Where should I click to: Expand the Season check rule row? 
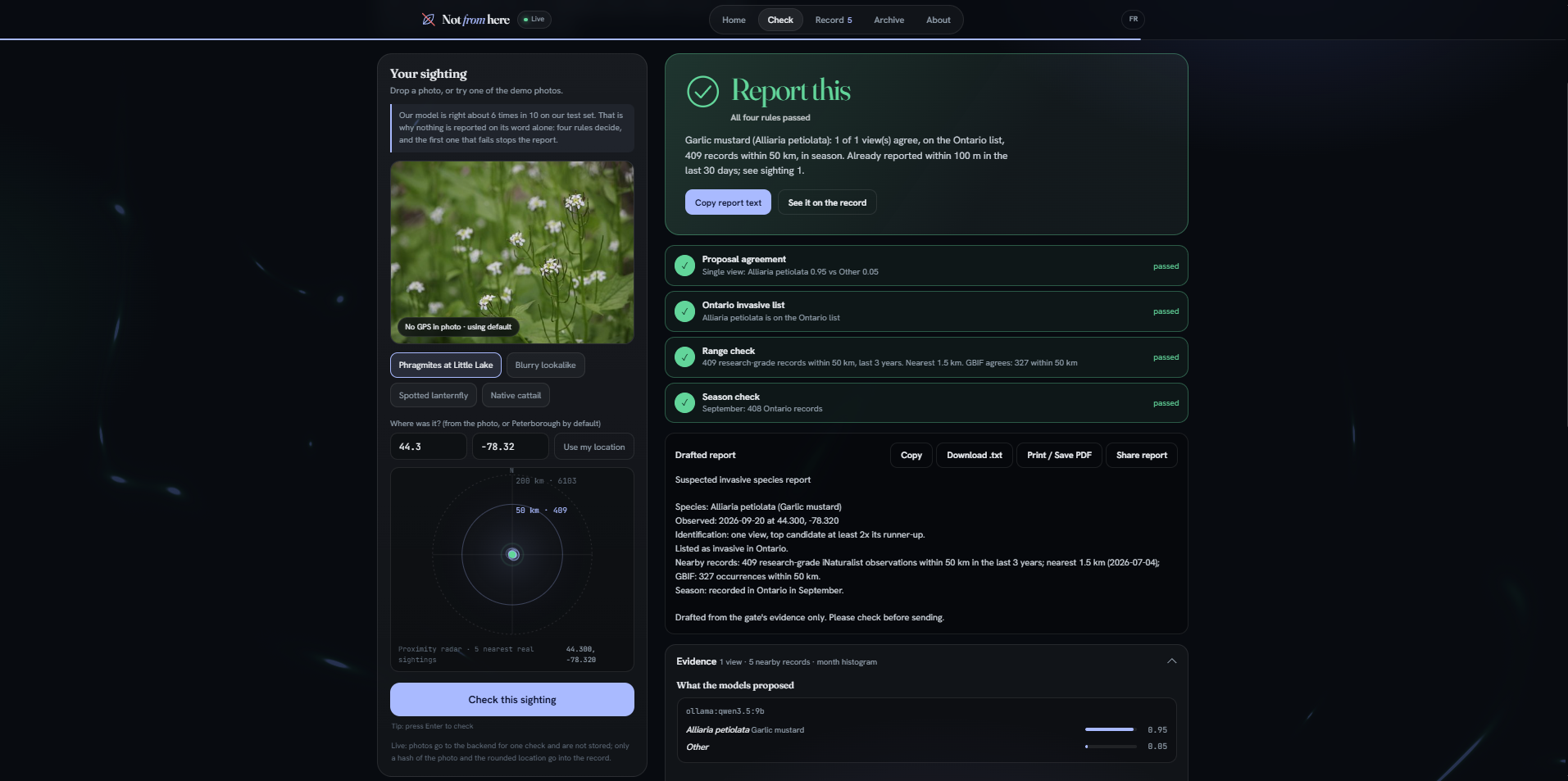(926, 403)
